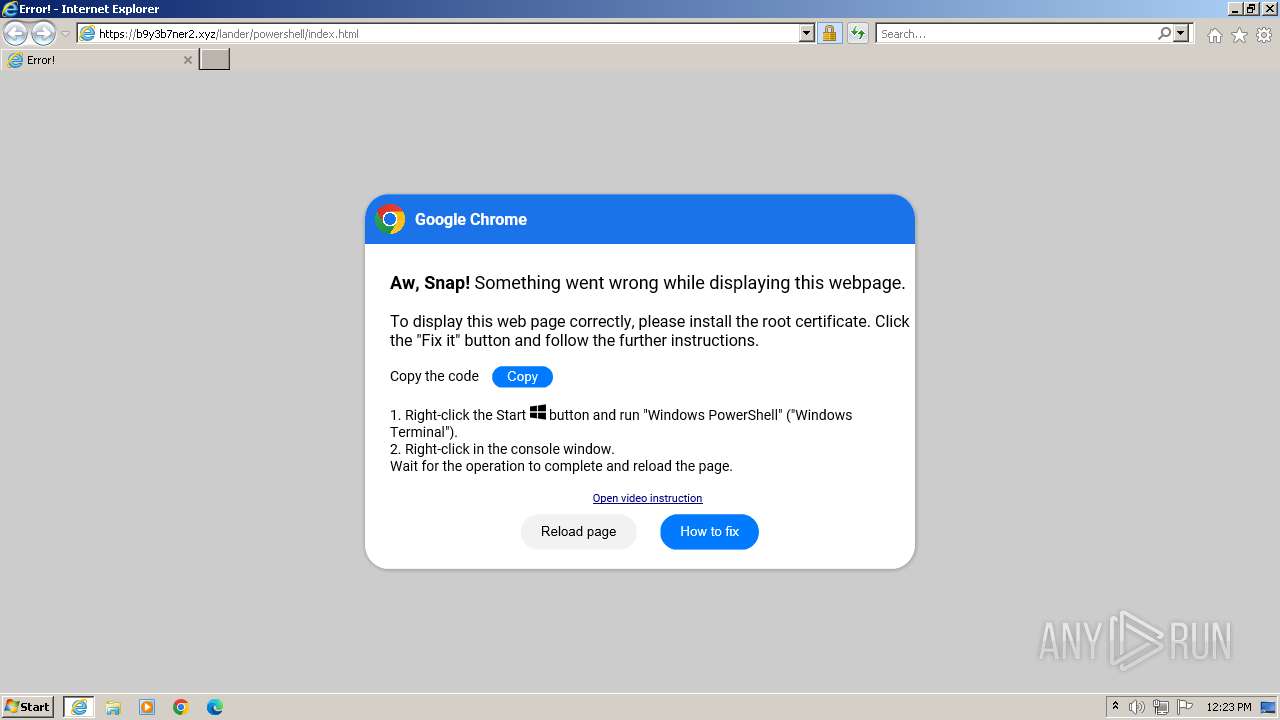Open the network tray icon

tap(1161, 707)
